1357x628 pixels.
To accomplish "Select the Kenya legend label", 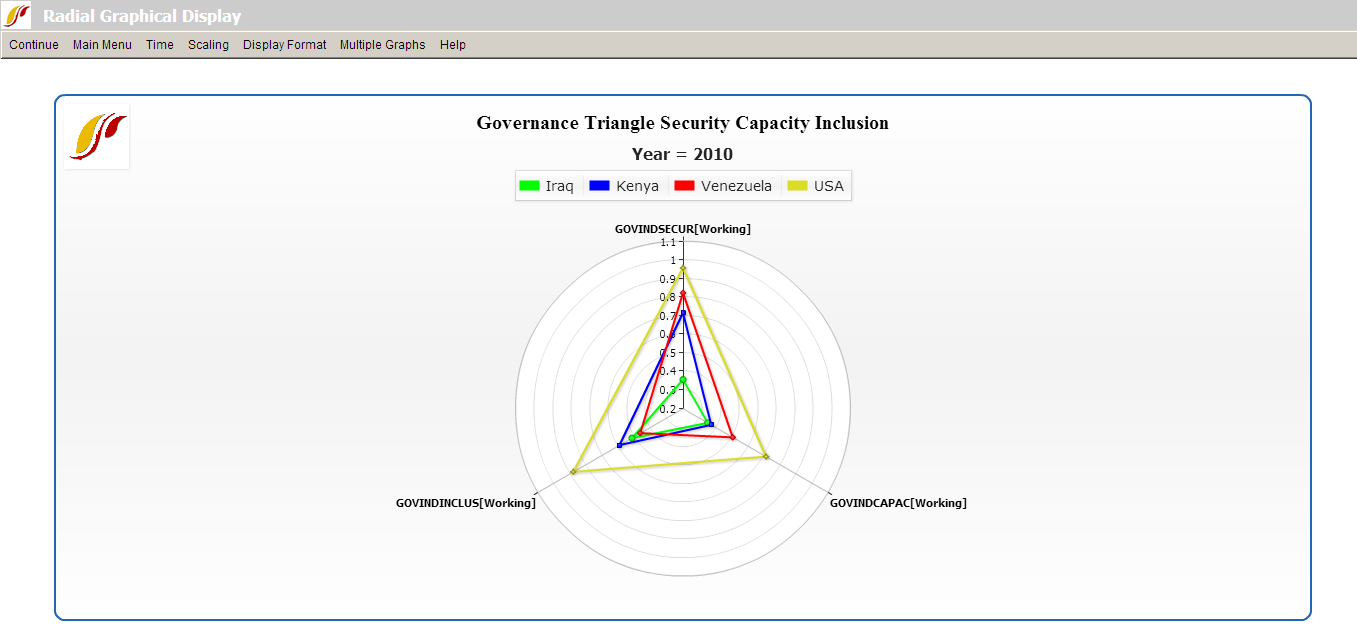I will point(637,186).
